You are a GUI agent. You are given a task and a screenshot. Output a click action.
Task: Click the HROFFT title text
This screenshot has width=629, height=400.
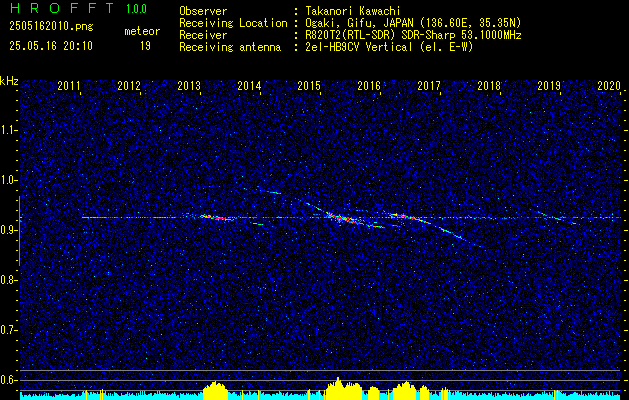click(x=62, y=8)
